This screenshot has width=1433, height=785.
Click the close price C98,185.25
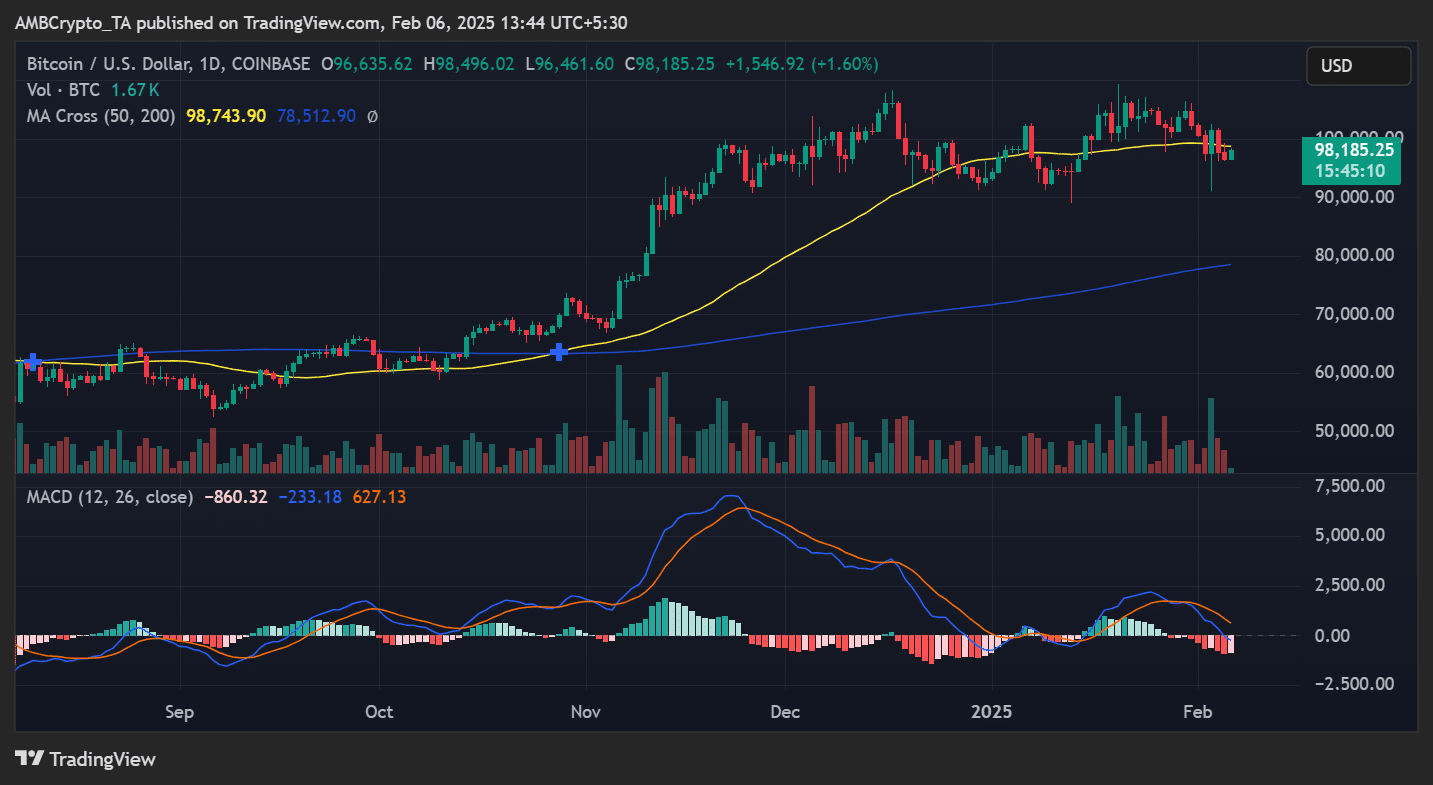coord(669,64)
